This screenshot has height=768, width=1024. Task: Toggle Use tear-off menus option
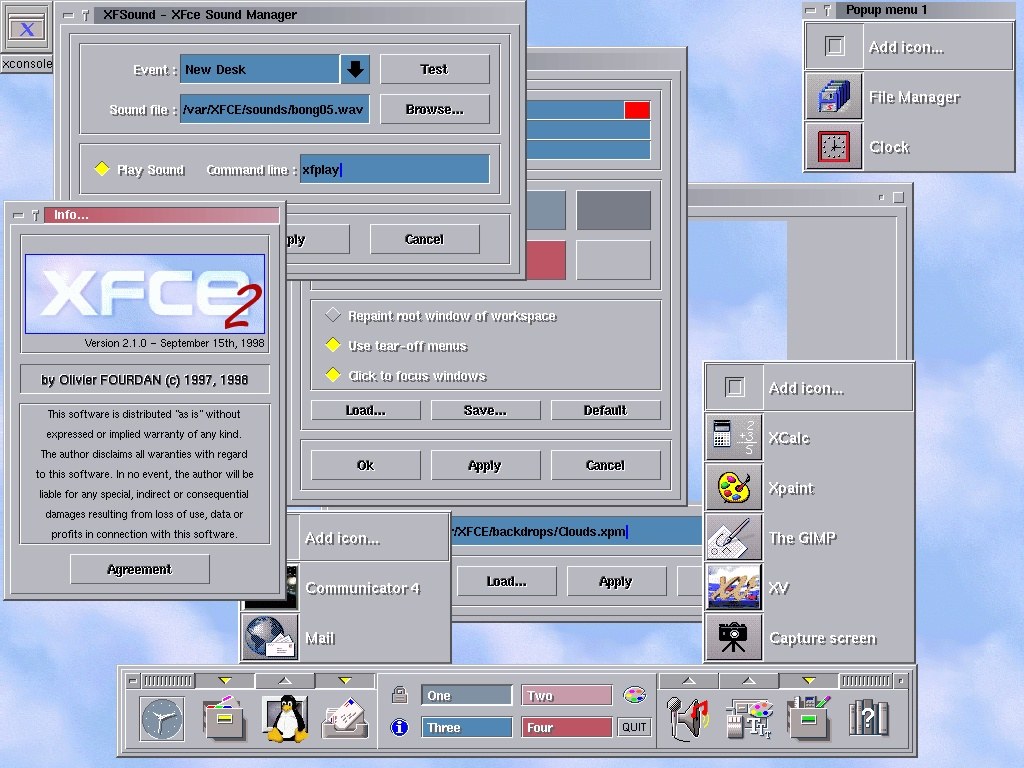[333, 346]
